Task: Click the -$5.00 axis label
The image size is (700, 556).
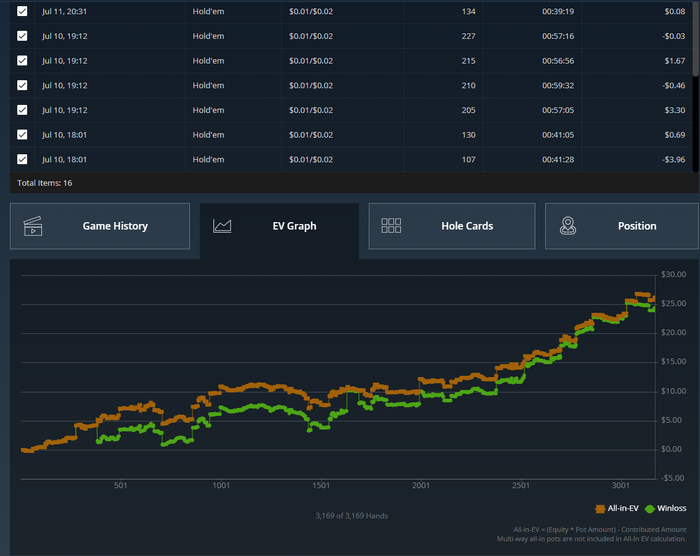Action: (x=673, y=478)
